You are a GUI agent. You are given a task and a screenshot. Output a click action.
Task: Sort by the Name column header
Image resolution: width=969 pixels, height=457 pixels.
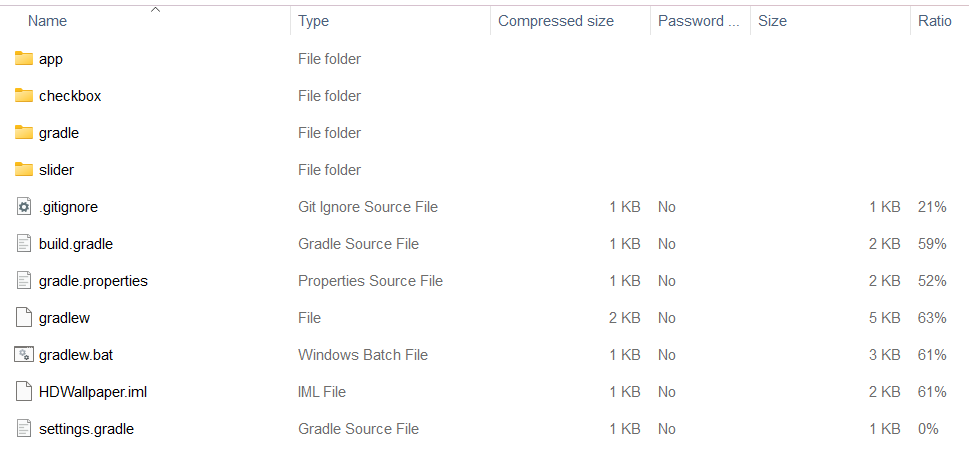coord(47,21)
